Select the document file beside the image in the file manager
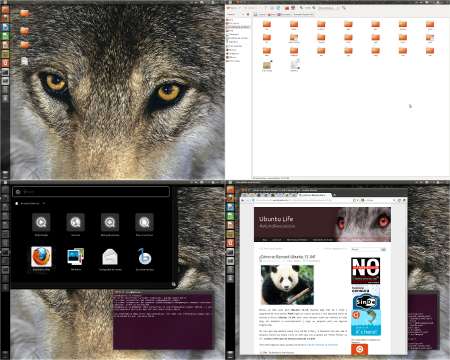This screenshot has width=450, height=360. click(x=295, y=65)
